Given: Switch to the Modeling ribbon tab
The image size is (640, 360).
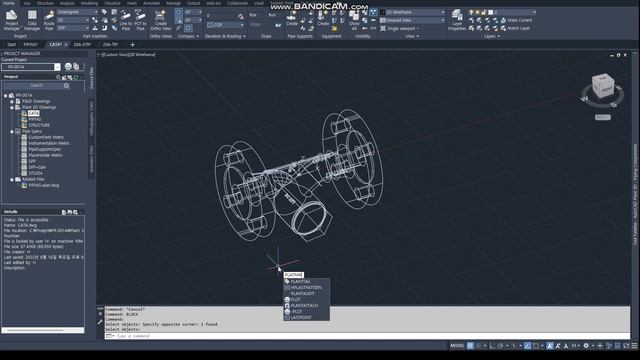Looking at the screenshot, I should (x=89, y=3).
